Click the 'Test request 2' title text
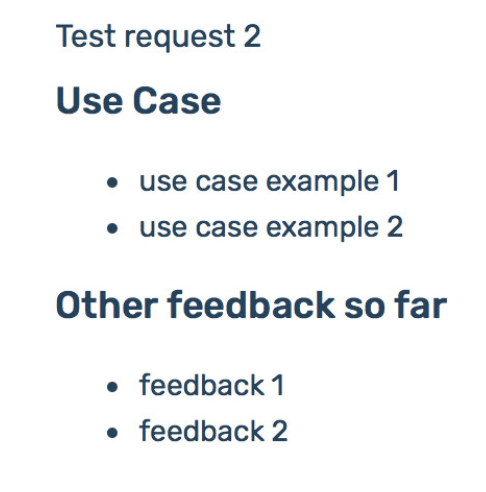This screenshot has width=486, height=492. point(158,37)
